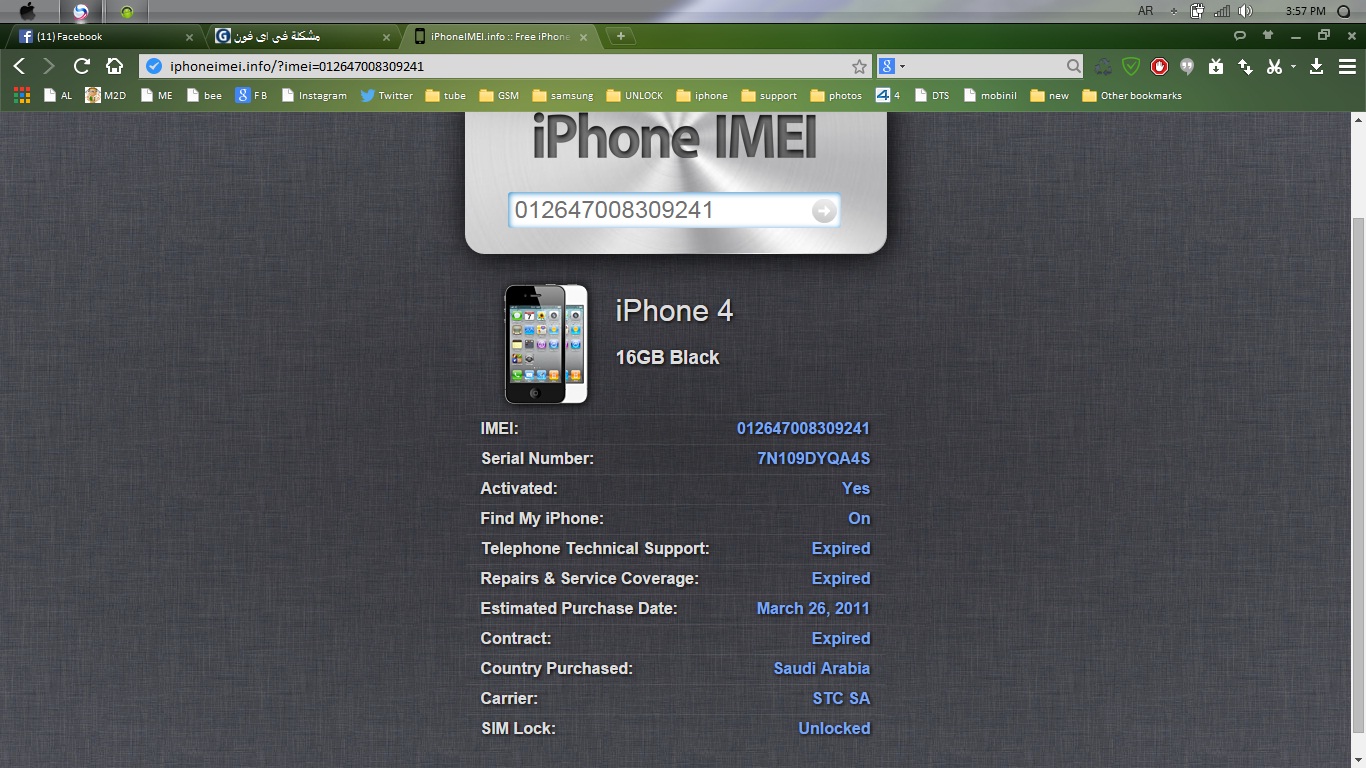Open the downloads arrow icon

tap(1316, 66)
